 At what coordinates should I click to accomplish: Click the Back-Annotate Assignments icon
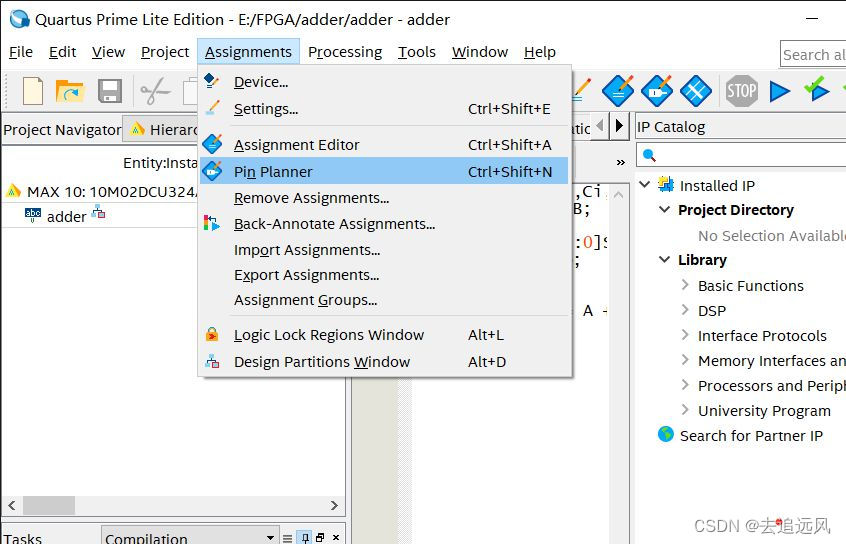click(x=212, y=223)
